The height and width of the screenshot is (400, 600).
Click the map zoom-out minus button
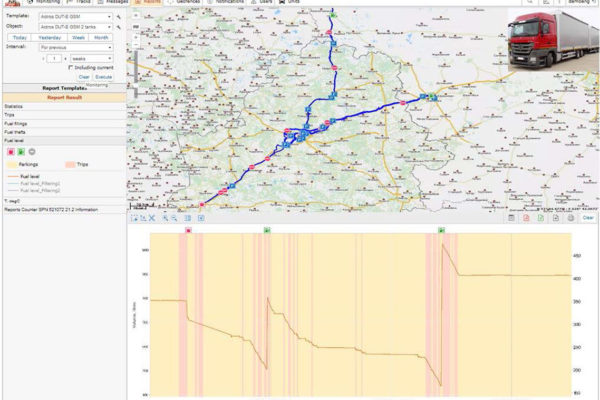click(136, 45)
